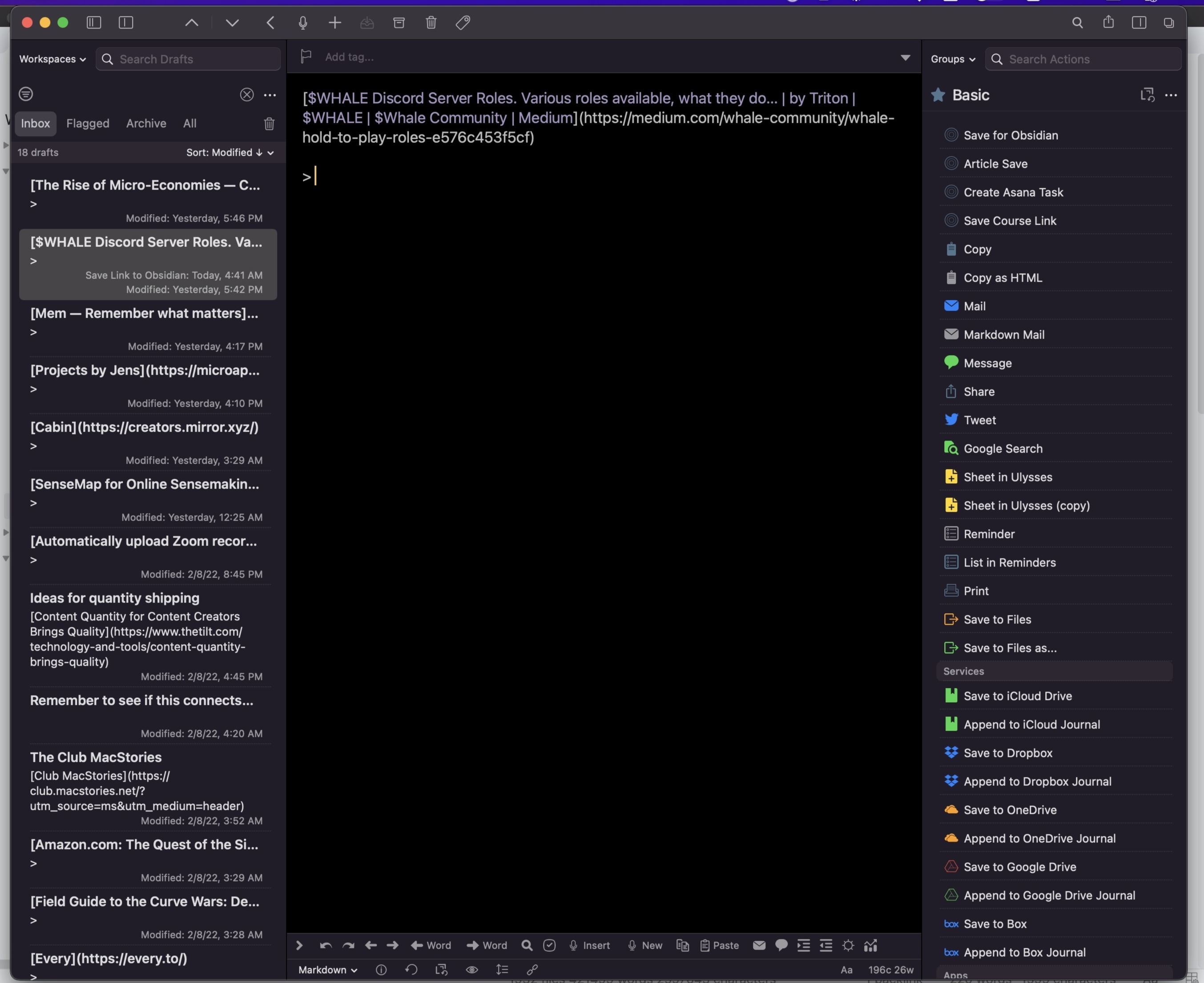This screenshot has height=983, width=1204.
Task: Switch to the Inbox tab
Action: [35, 123]
